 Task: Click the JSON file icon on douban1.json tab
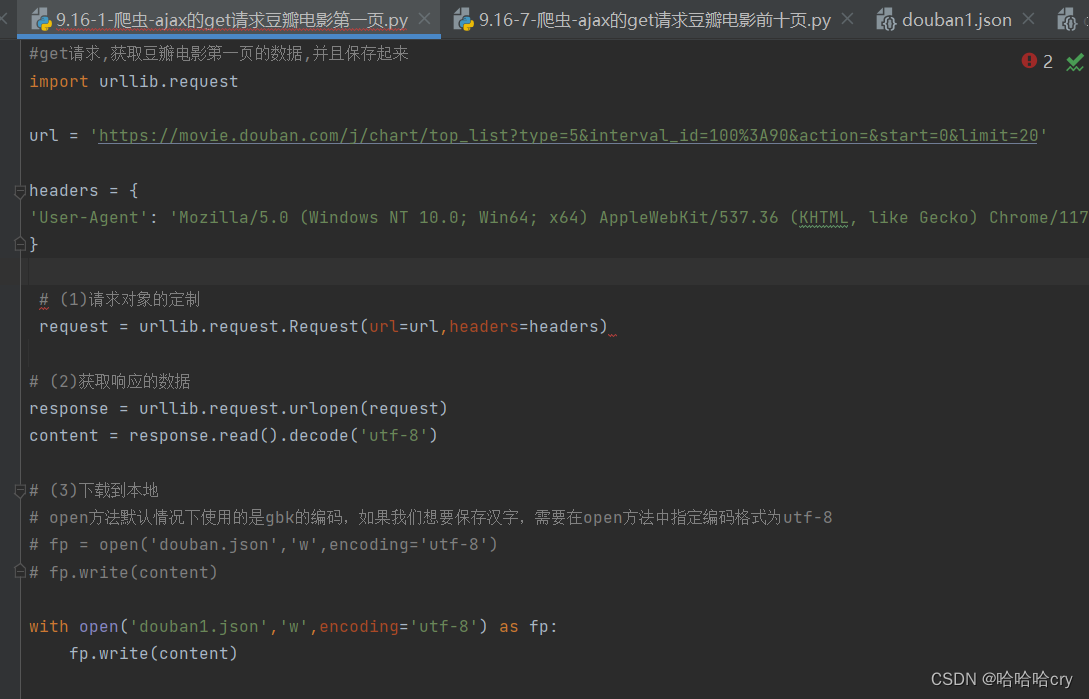[x=885, y=18]
